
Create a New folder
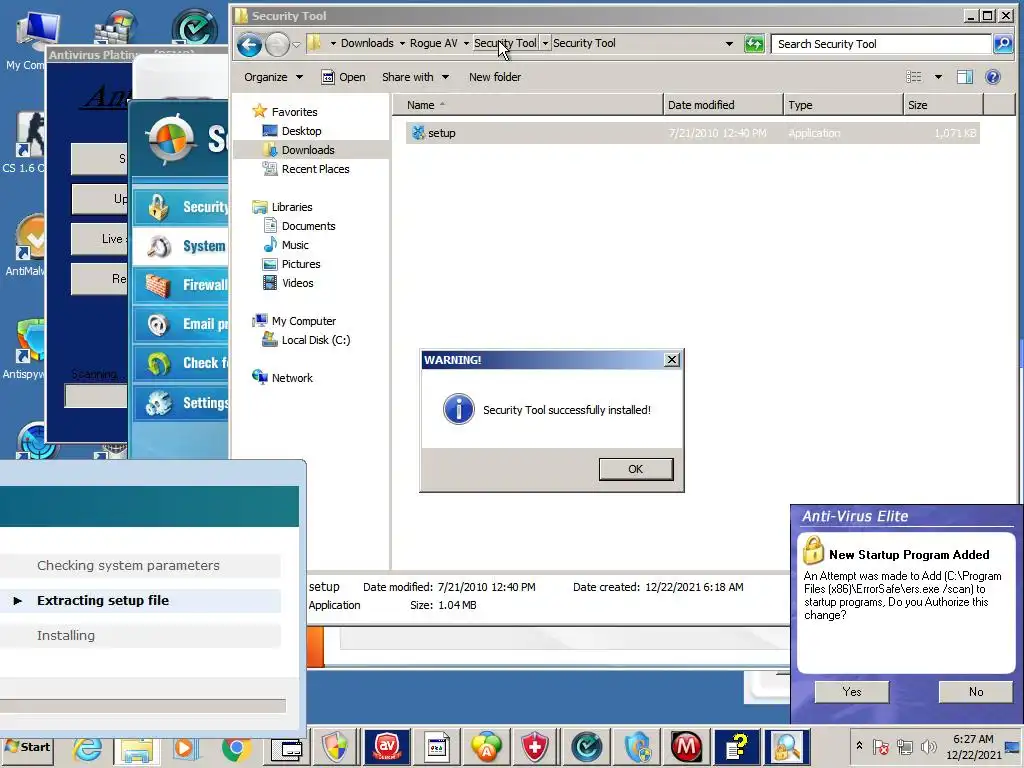point(494,77)
